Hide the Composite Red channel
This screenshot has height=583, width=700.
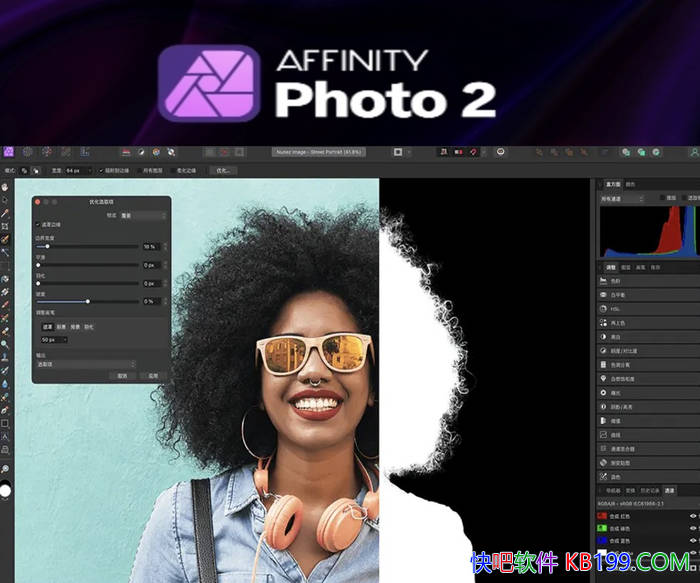693,516
